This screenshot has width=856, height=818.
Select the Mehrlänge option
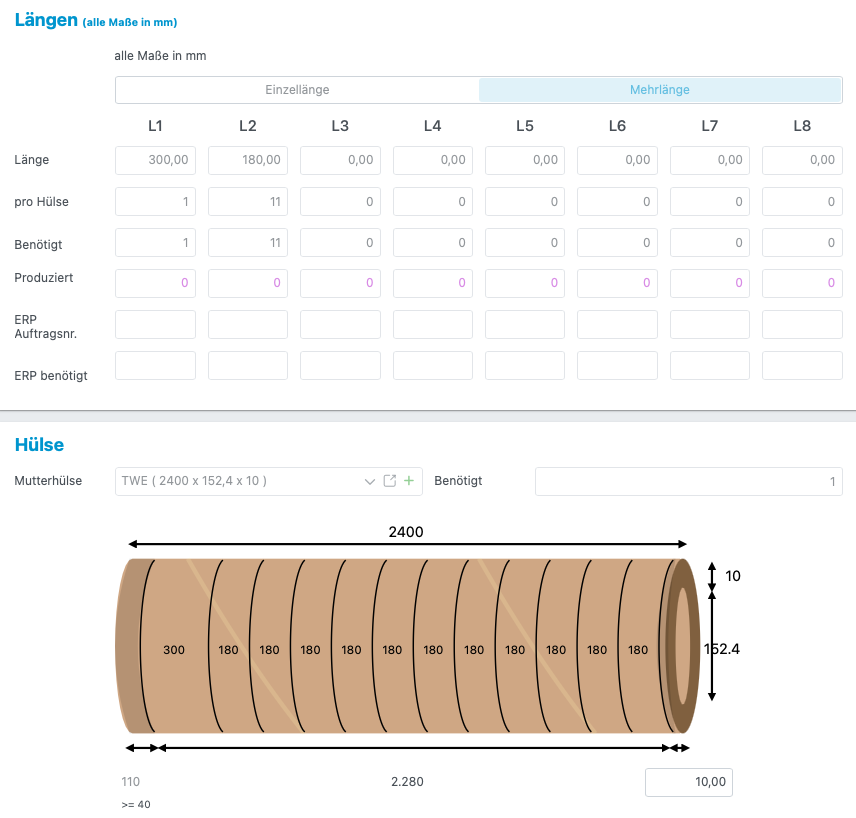660,90
